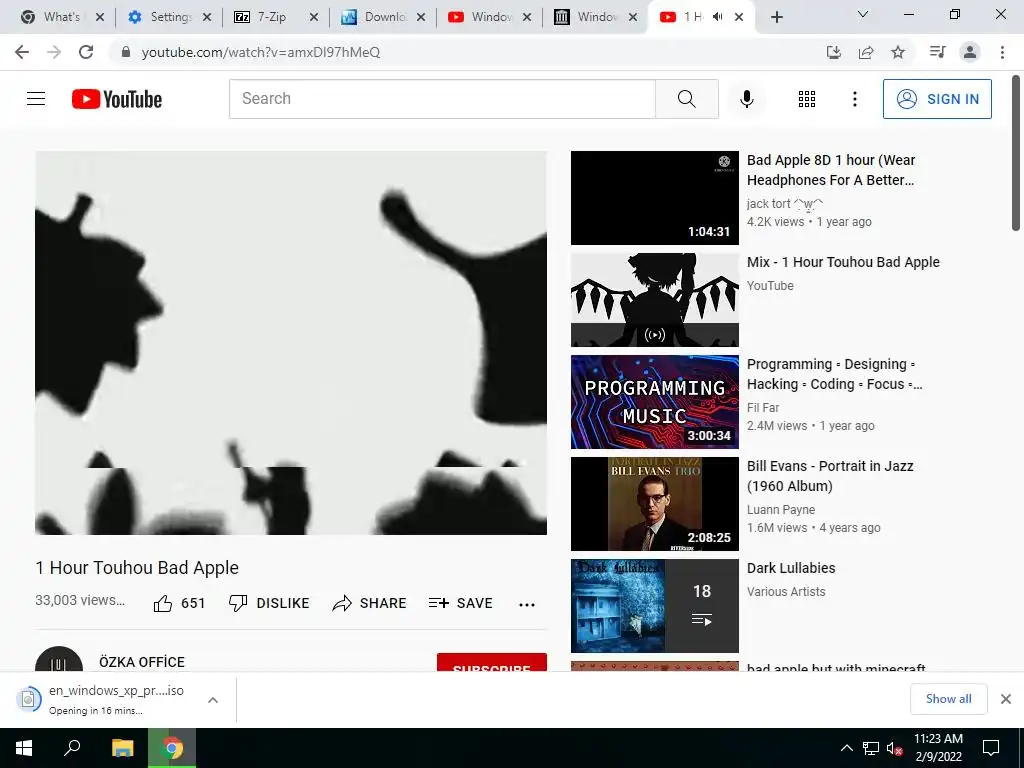Close the downloads bar
This screenshot has width=1024, height=768.
[1006, 699]
